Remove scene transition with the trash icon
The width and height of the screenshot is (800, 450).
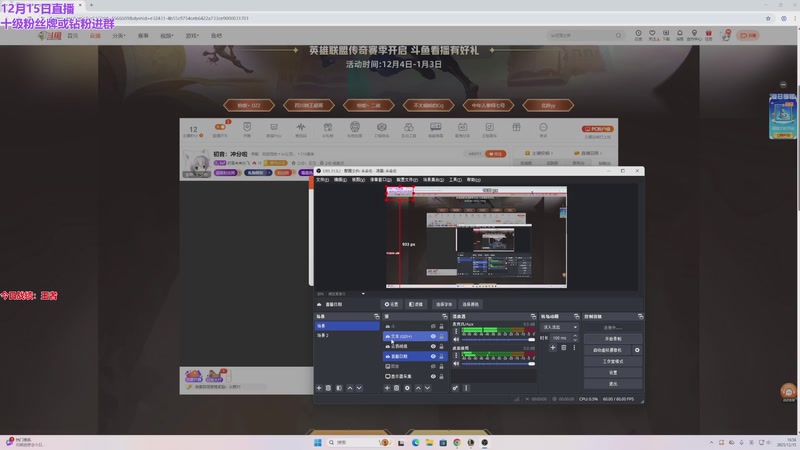(x=564, y=347)
